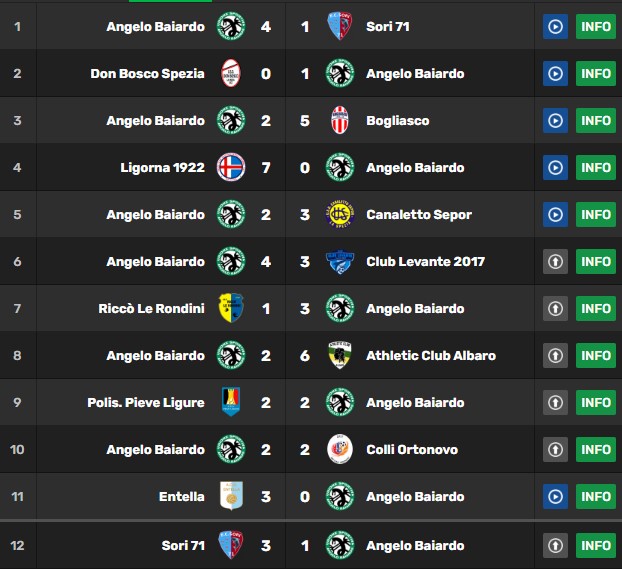Play video for the Entella match

pyautogui.click(x=555, y=496)
